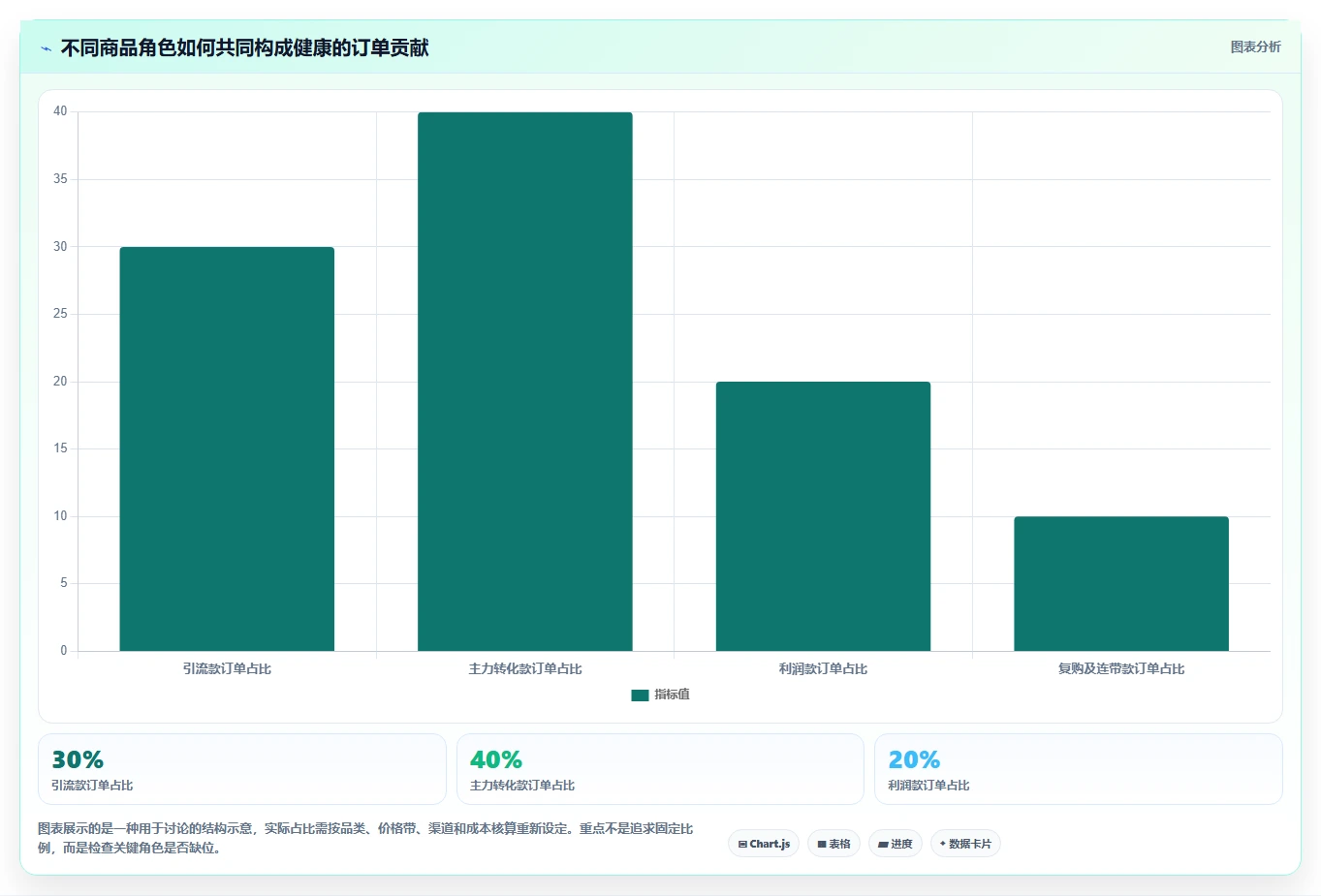1321x896 pixels.
Task: Click the y-axis value 25
Action: pyautogui.click(x=60, y=314)
